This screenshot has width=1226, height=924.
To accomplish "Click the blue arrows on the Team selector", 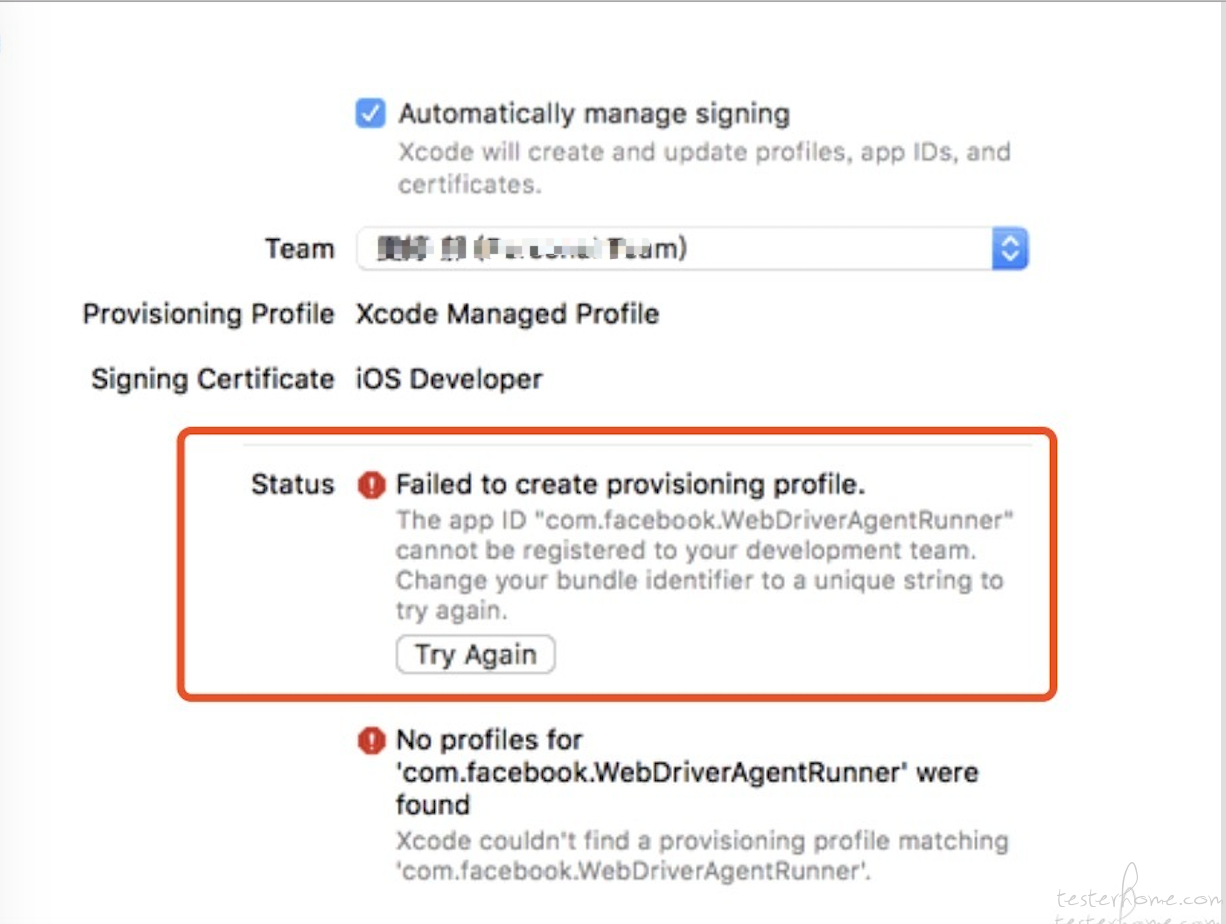I will tap(1010, 249).
